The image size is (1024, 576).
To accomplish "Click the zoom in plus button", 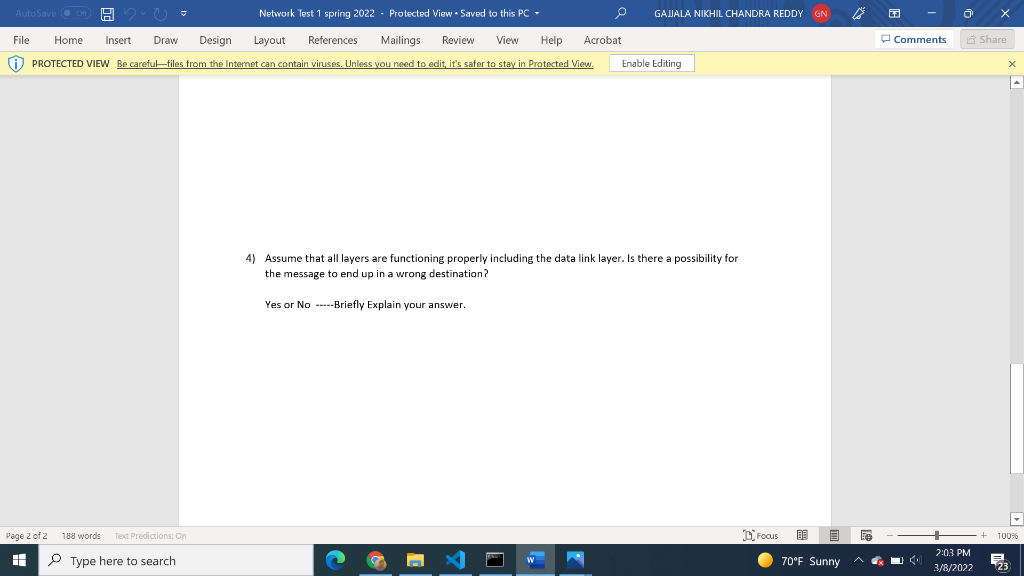I will 984,536.
